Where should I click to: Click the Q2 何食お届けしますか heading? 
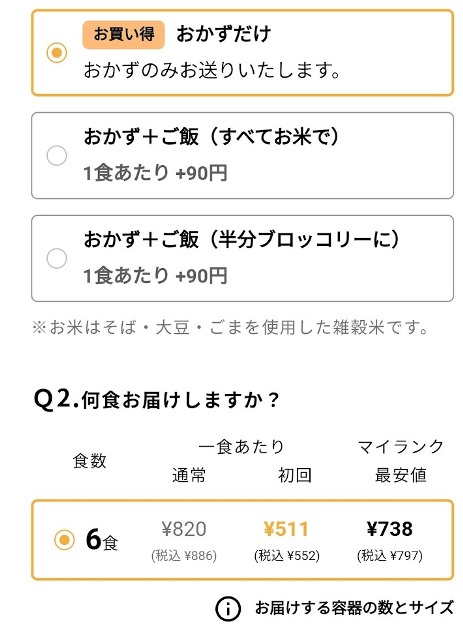tap(156, 400)
